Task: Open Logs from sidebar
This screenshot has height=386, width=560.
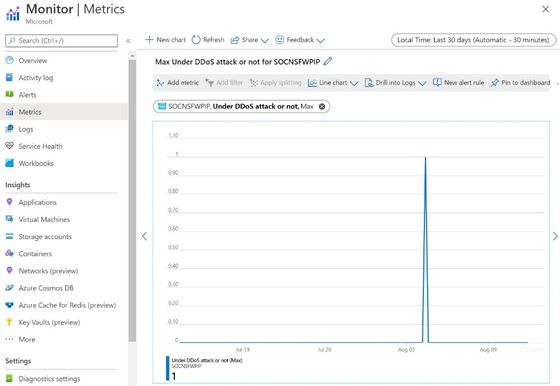Action: click(x=26, y=129)
